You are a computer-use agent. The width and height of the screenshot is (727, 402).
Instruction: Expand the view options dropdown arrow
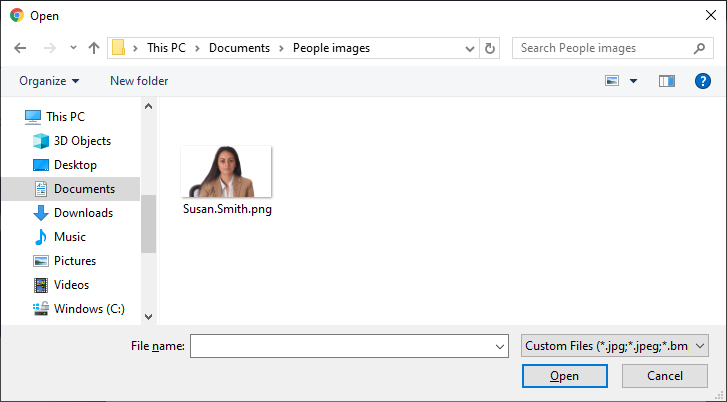coord(633,81)
